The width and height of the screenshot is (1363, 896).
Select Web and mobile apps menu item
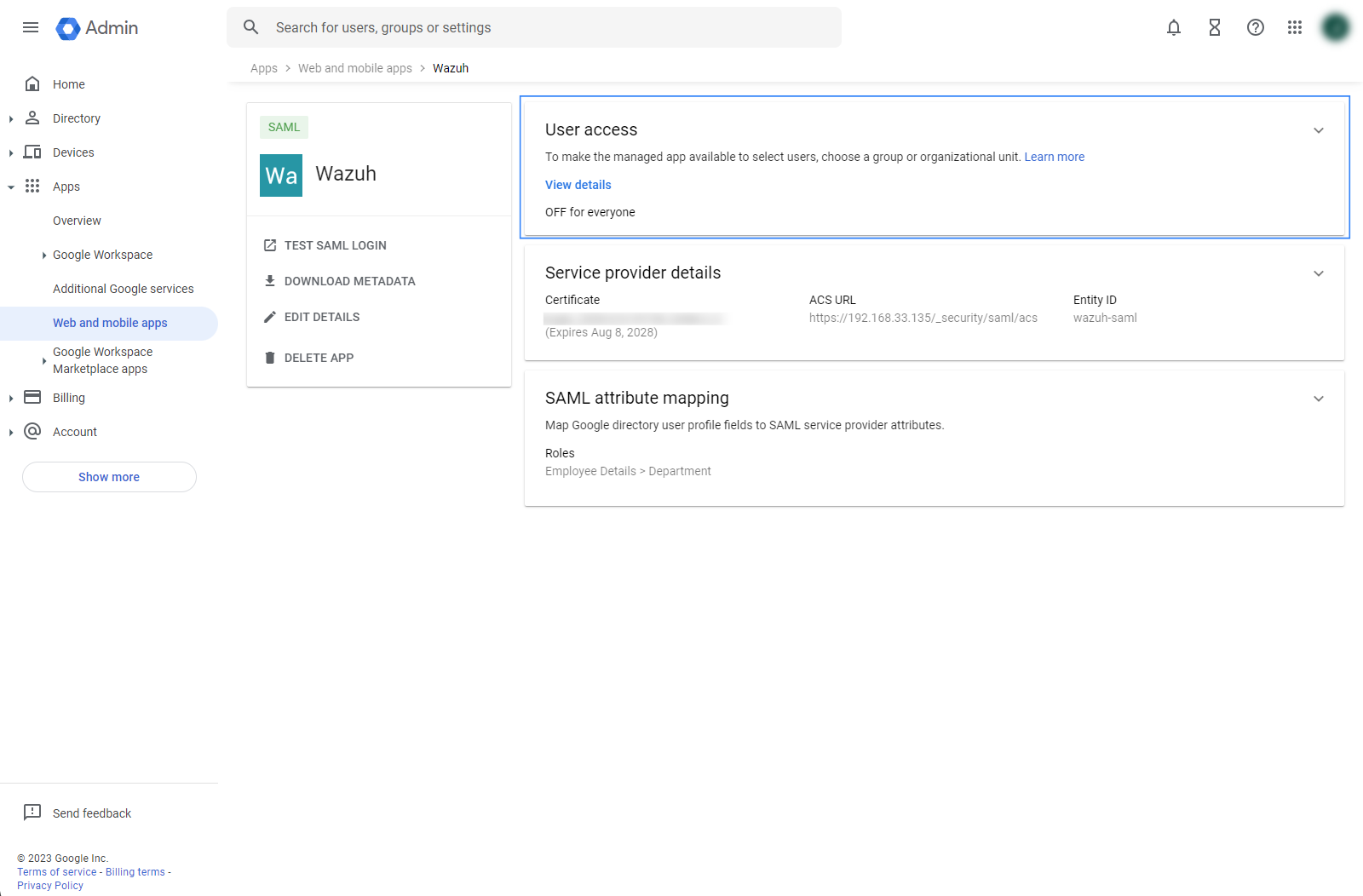[x=110, y=323]
